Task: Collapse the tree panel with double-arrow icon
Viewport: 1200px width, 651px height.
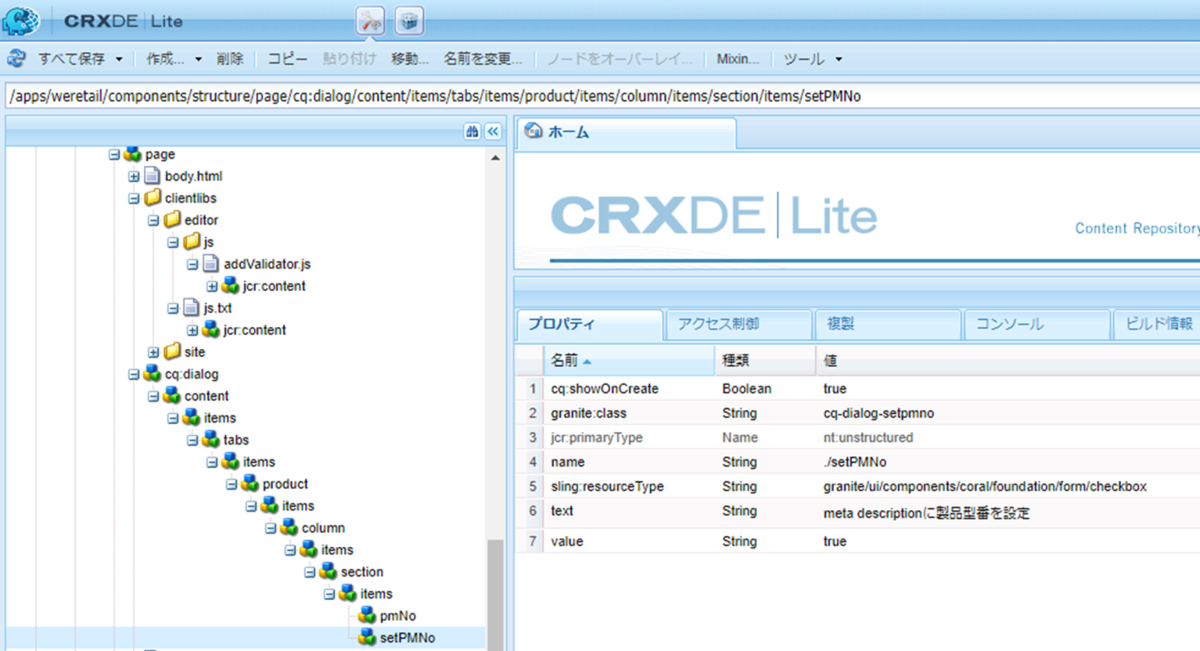Action: coord(492,132)
